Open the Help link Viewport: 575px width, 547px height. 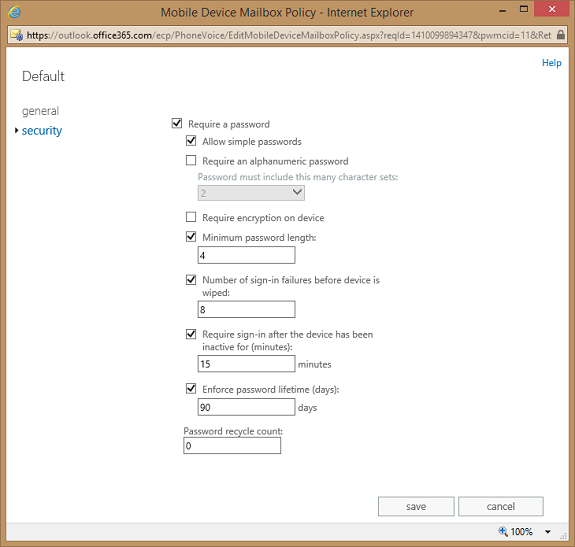click(x=552, y=63)
